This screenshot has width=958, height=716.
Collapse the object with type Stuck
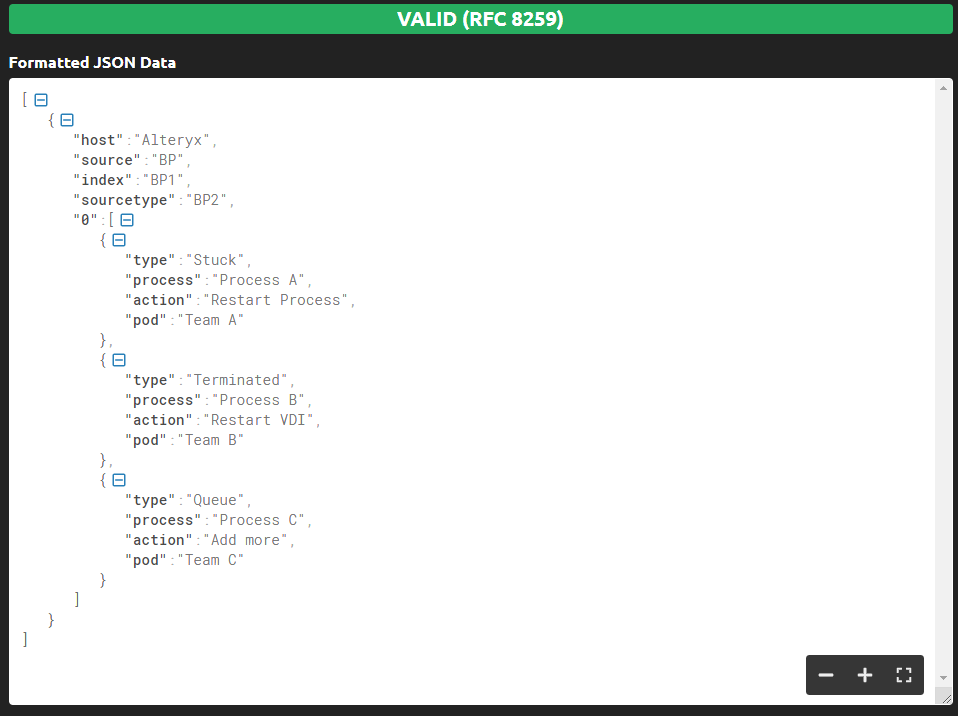click(x=118, y=240)
